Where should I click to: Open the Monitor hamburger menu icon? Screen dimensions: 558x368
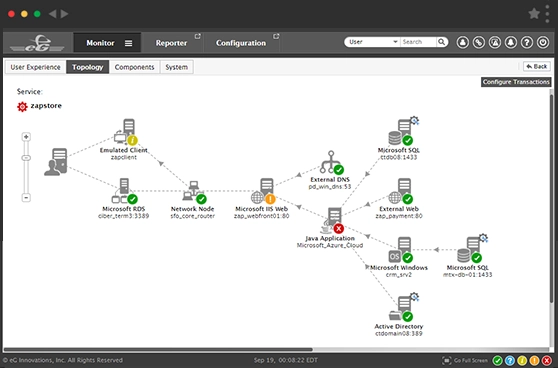[x=128, y=43]
